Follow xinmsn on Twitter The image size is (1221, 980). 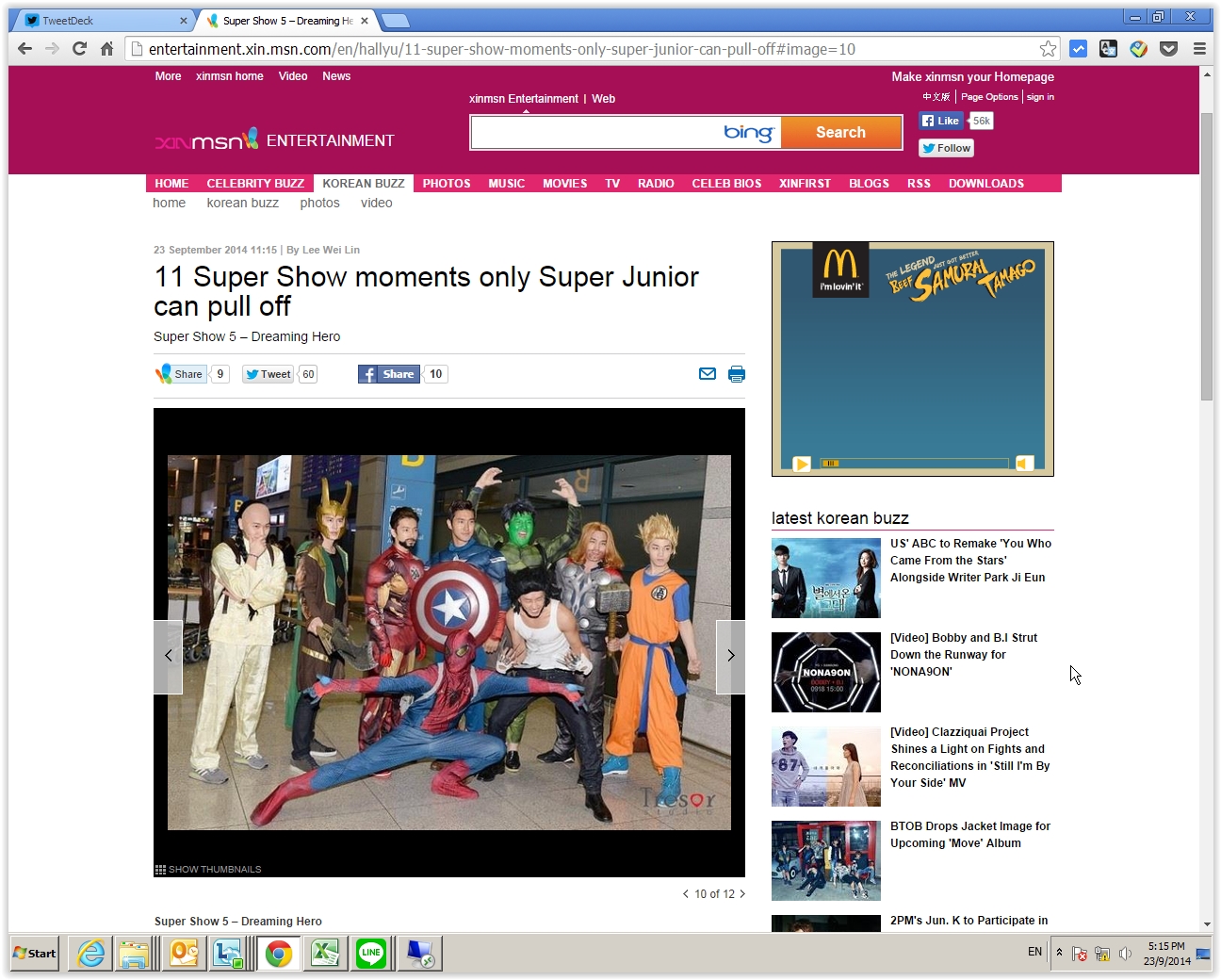pos(946,148)
